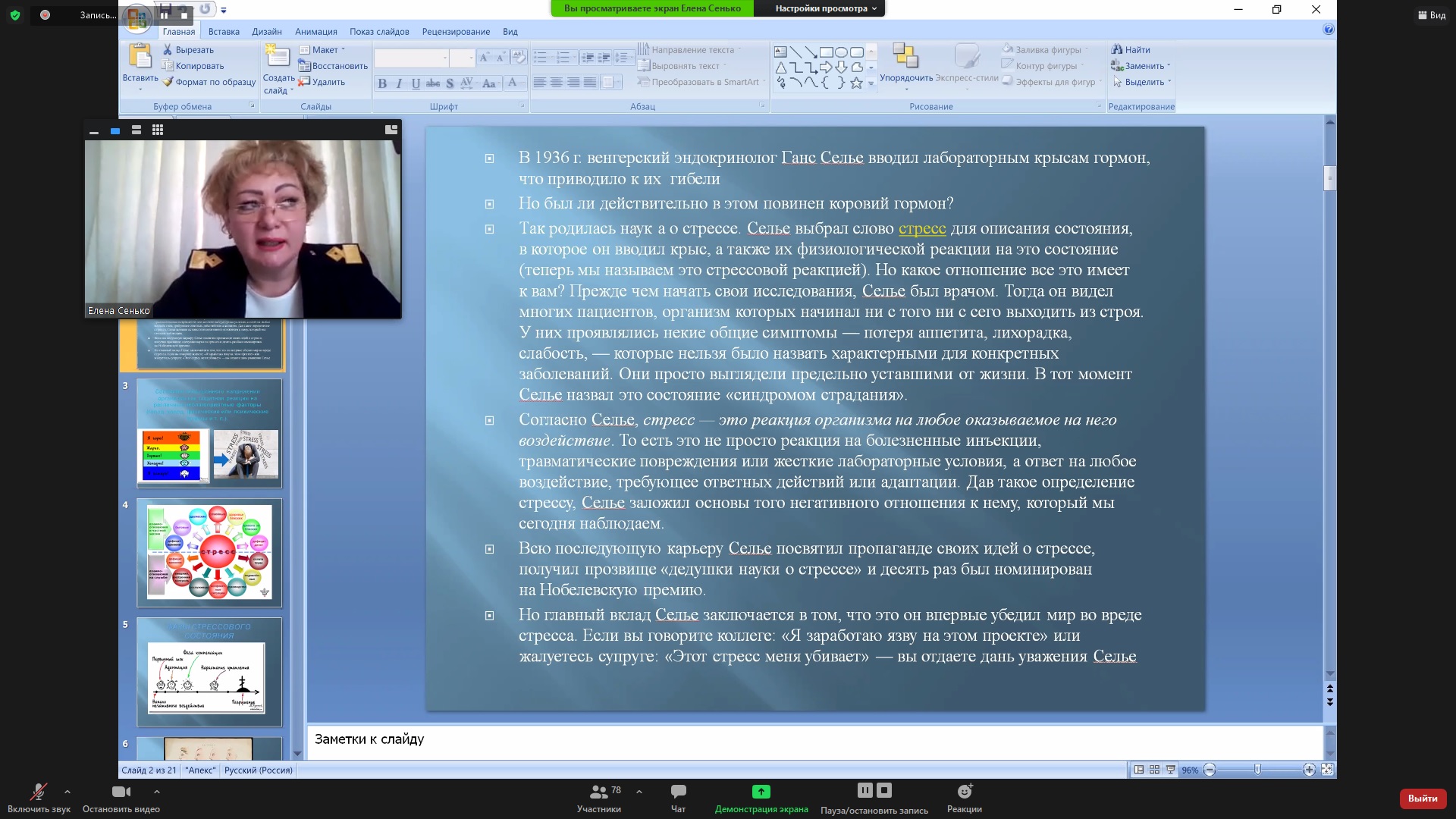This screenshot has height=819, width=1456.
Task: Expand video options arrow beside Остановить видео
Action: click(157, 792)
